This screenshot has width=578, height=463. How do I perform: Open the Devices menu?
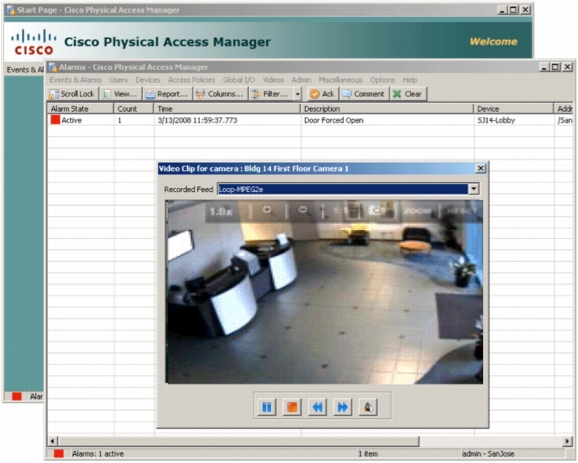pyautogui.click(x=148, y=80)
